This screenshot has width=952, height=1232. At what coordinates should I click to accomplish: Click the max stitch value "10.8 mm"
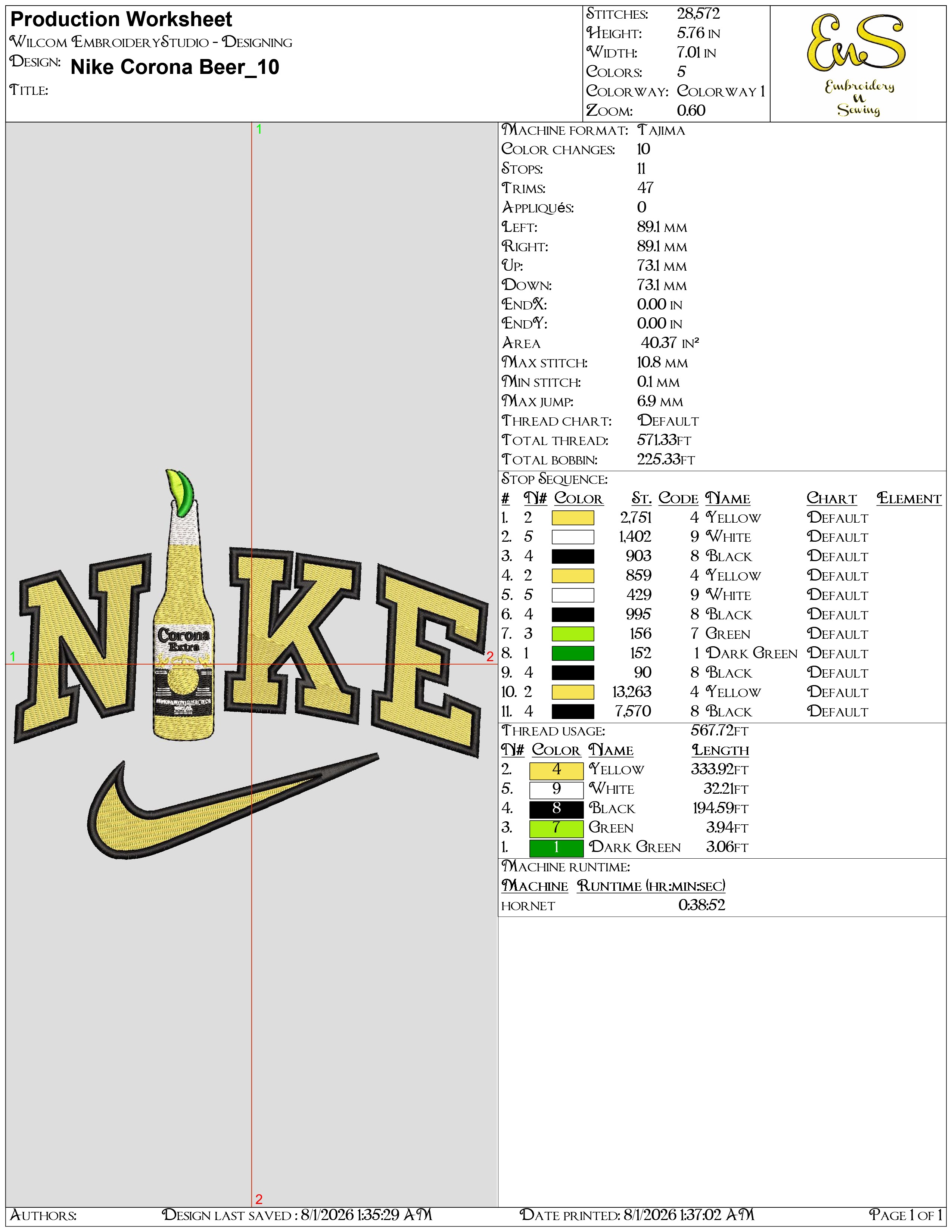coord(662,363)
